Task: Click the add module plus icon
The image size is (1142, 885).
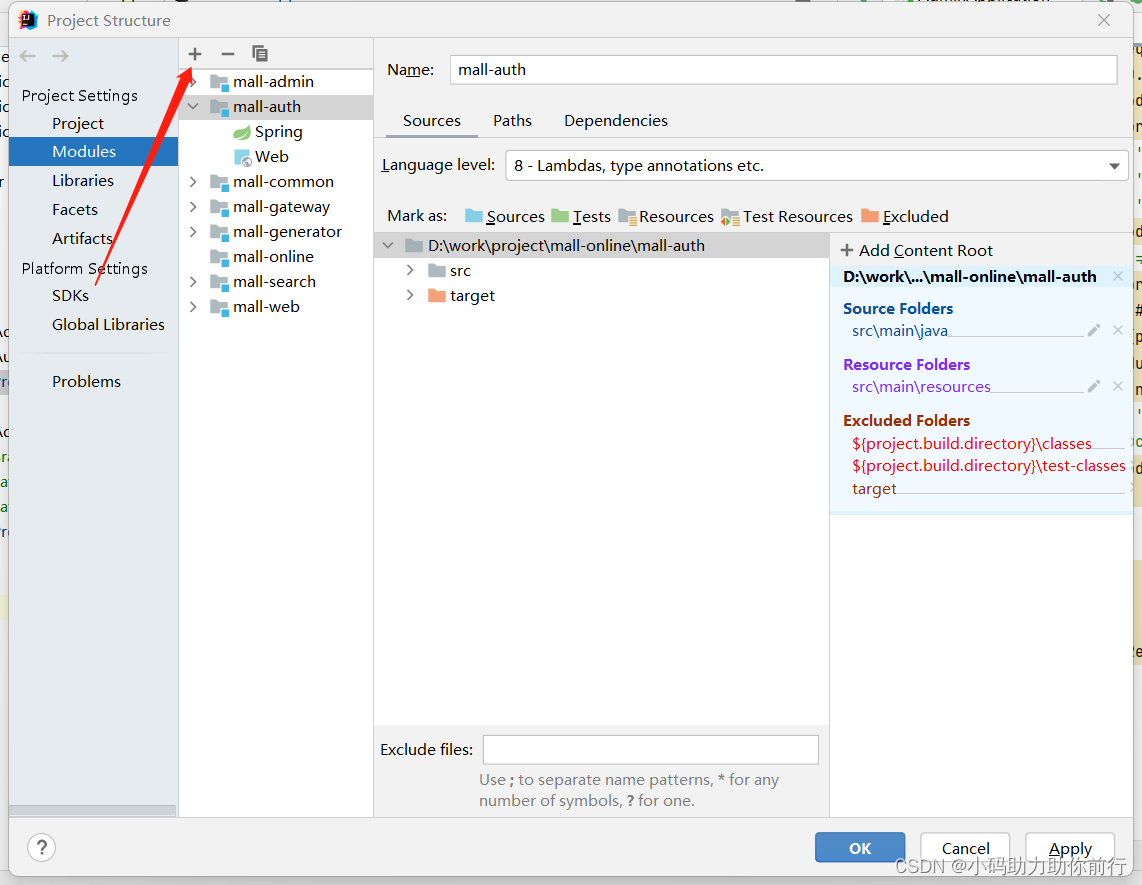Action: [x=194, y=54]
